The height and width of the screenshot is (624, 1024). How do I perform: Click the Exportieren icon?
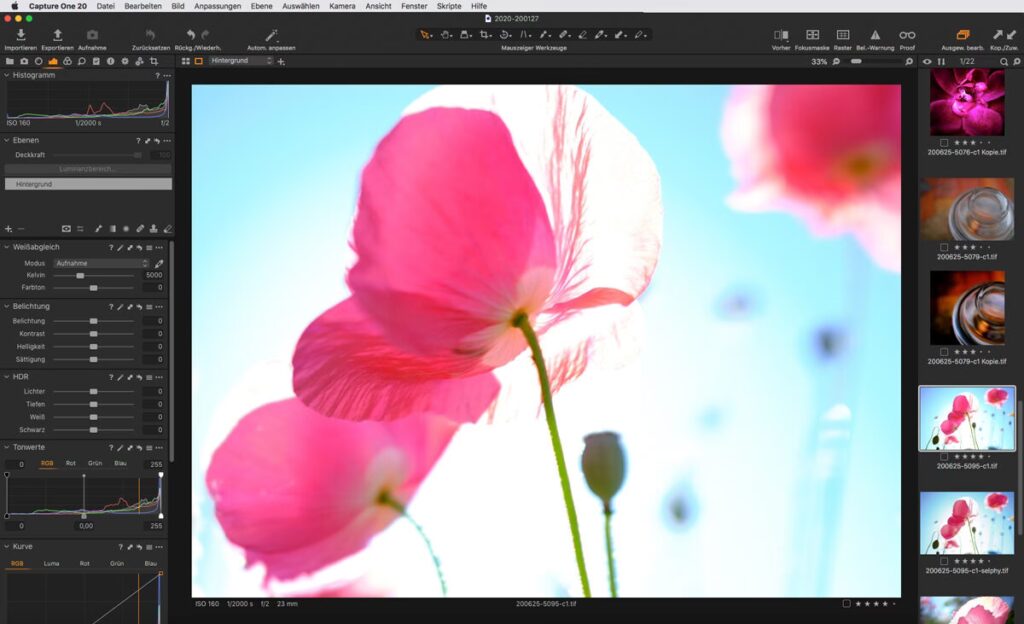pos(57,35)
